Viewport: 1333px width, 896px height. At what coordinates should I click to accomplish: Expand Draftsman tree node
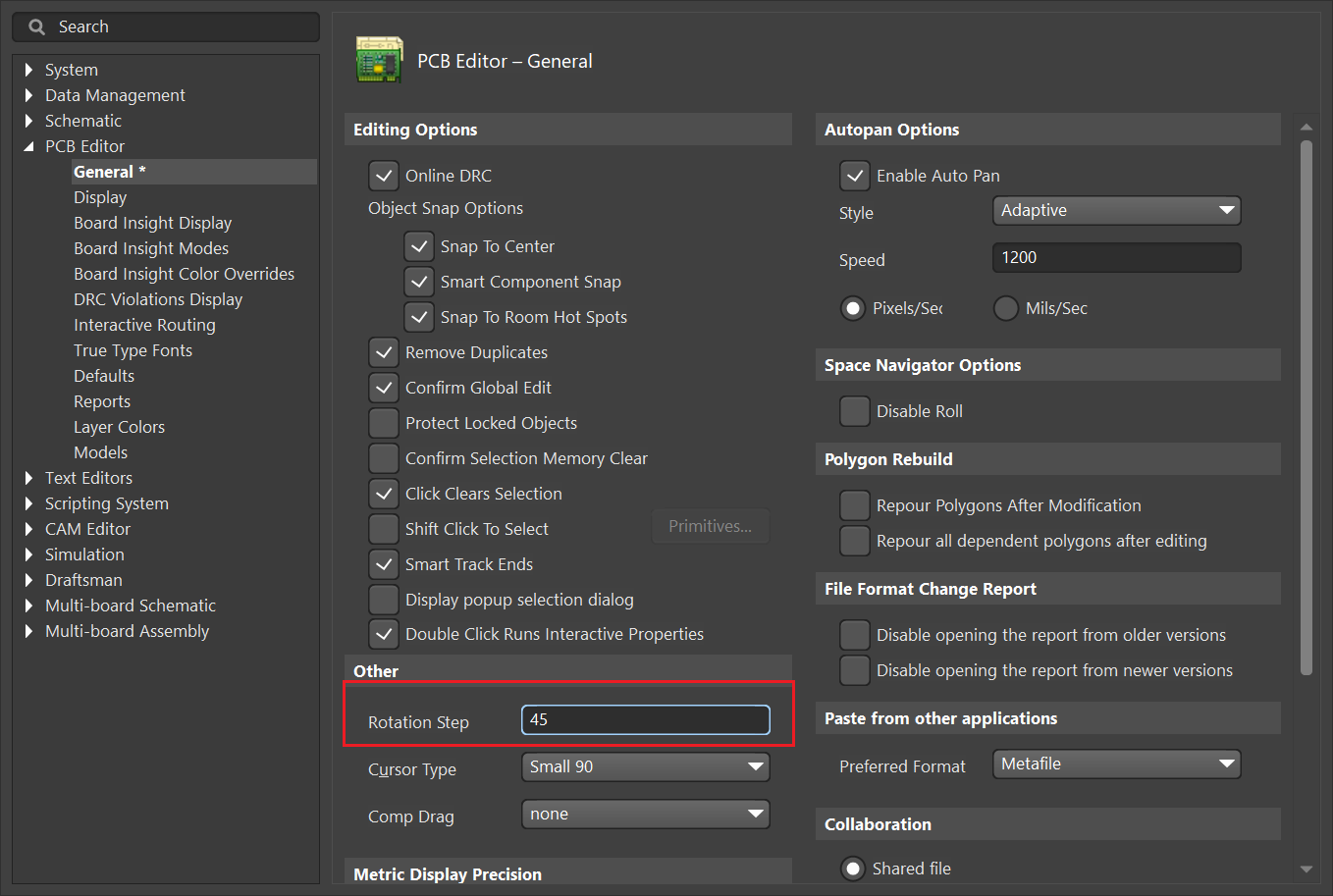click(28, 580)
